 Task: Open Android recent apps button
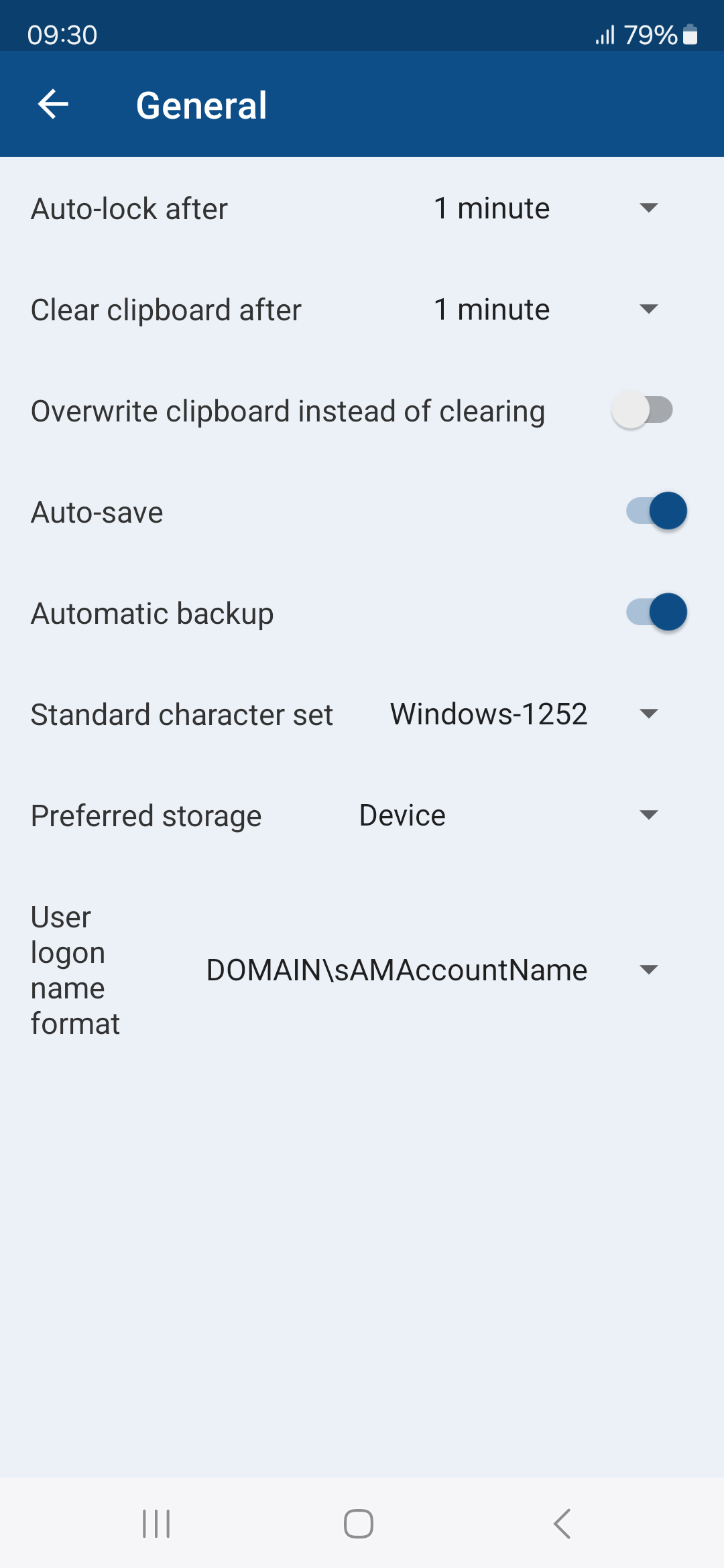(x=156, y=1524)
